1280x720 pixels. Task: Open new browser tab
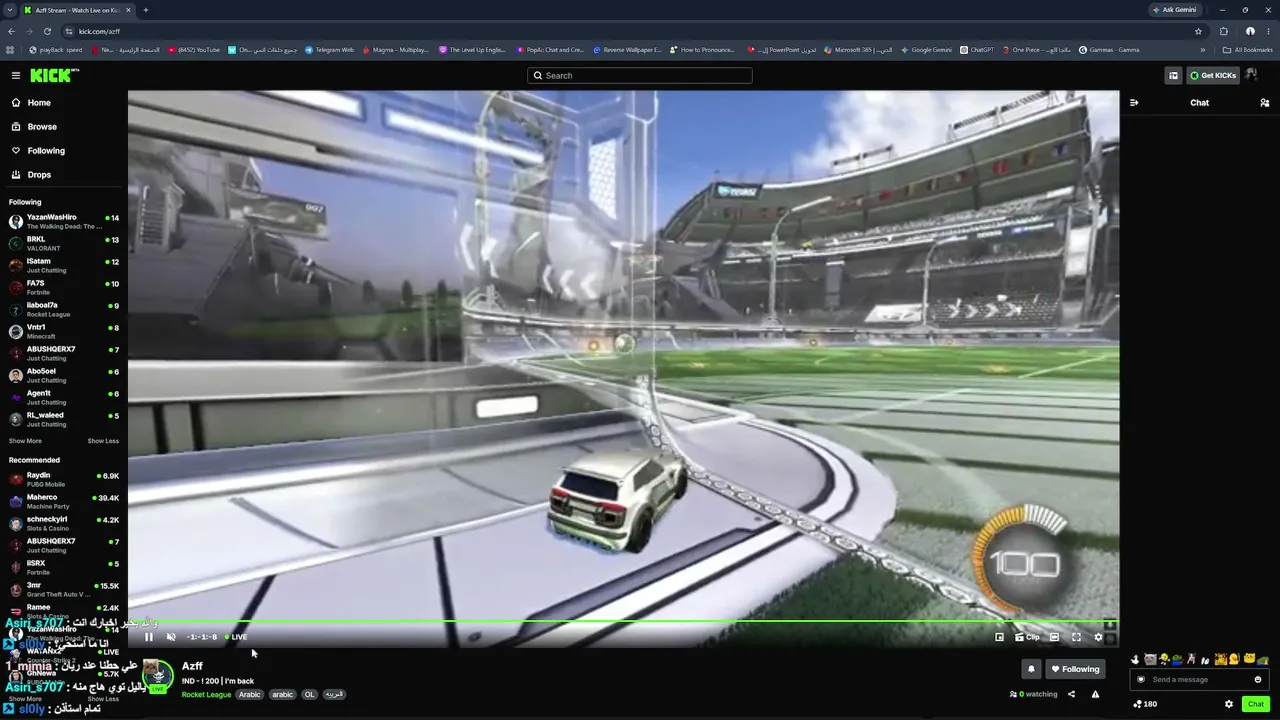(146, 10)
